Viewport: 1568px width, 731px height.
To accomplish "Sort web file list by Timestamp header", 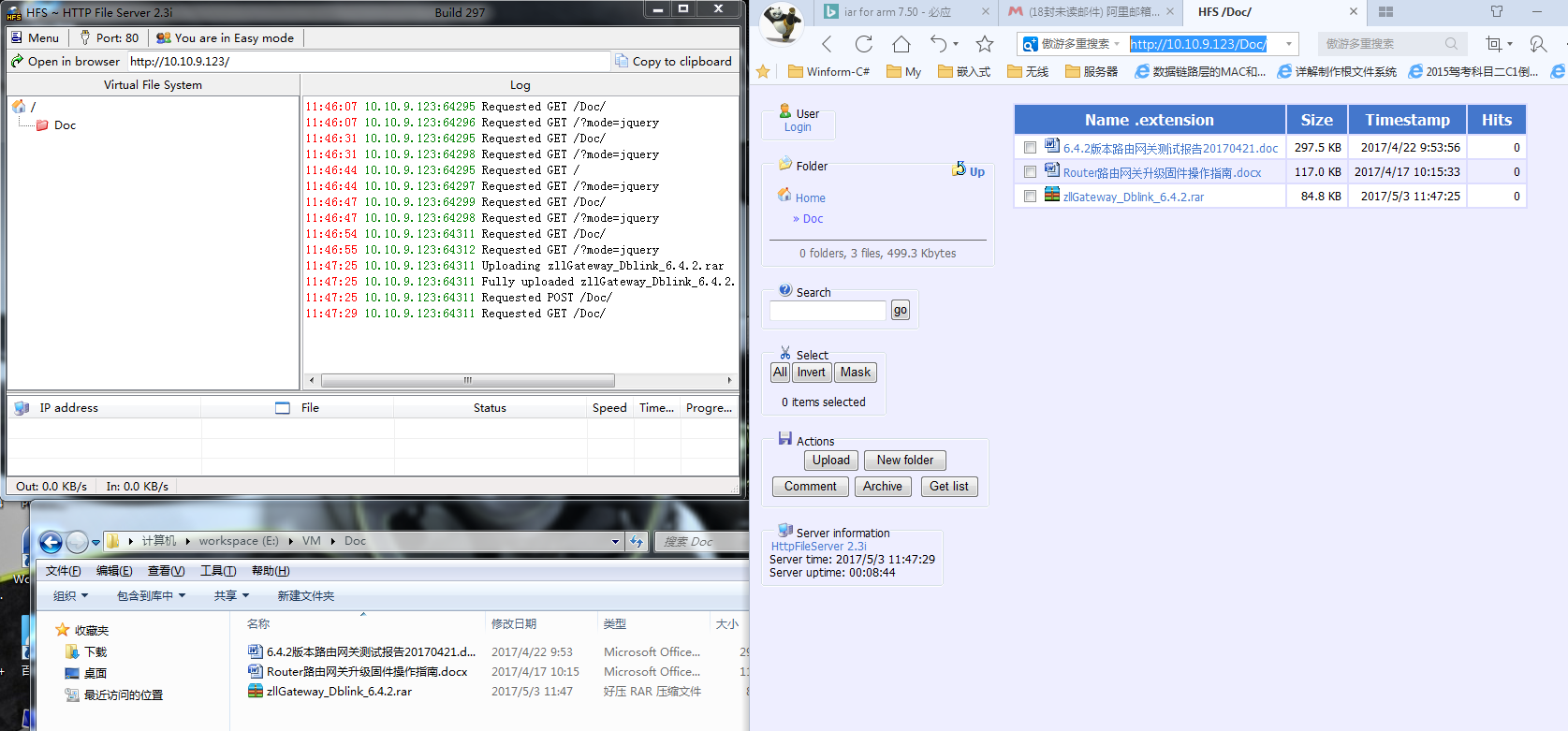I will 1407,120.
